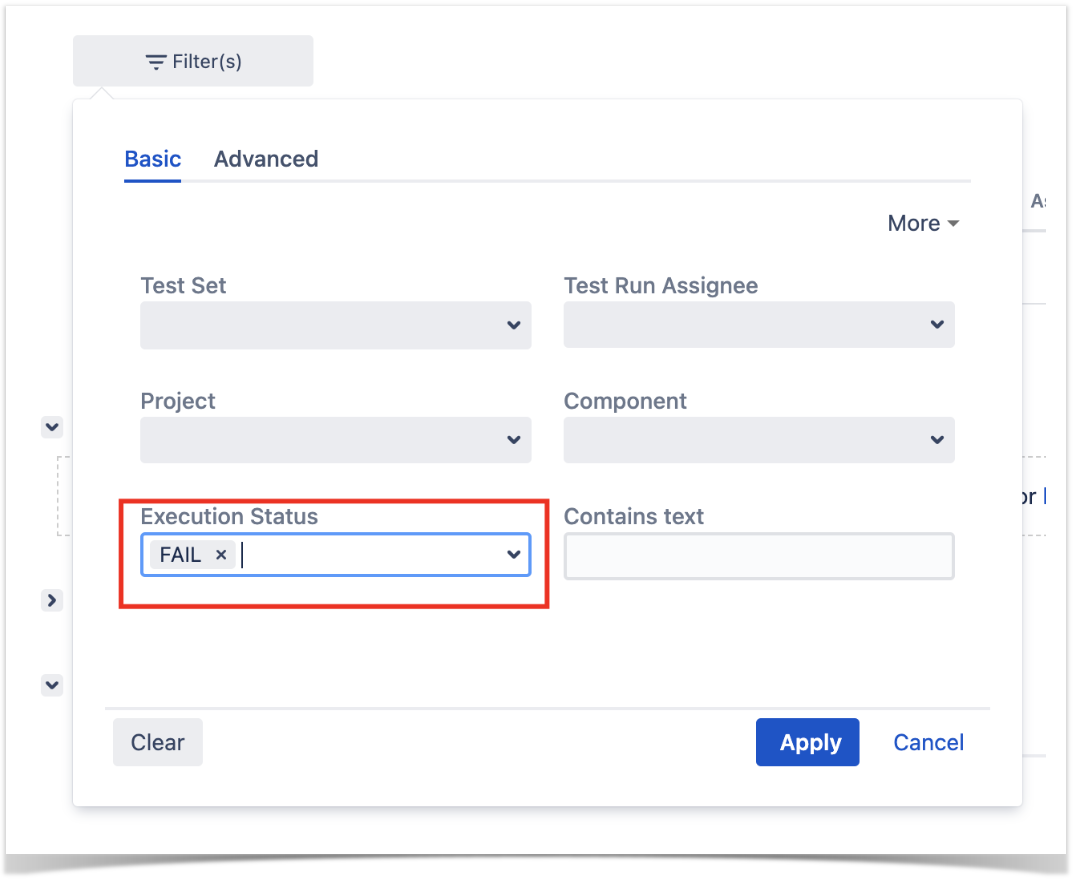Collapse the top section chevron on left
This screenshot has height=883, width=1080.
52,427
